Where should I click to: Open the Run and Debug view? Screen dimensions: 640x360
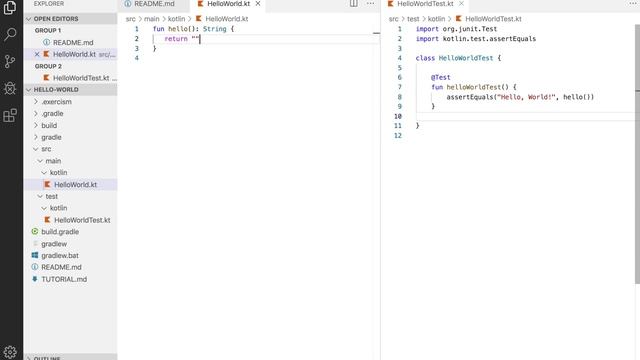(x=10, y=88)
